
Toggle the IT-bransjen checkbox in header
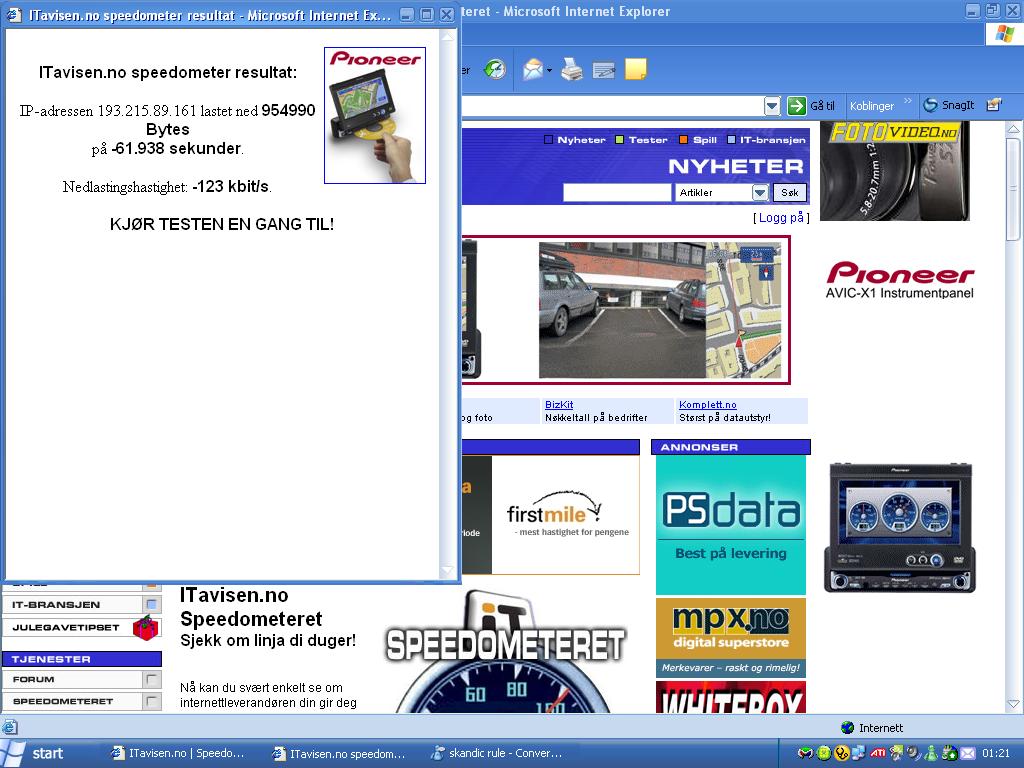coord(731,139)
